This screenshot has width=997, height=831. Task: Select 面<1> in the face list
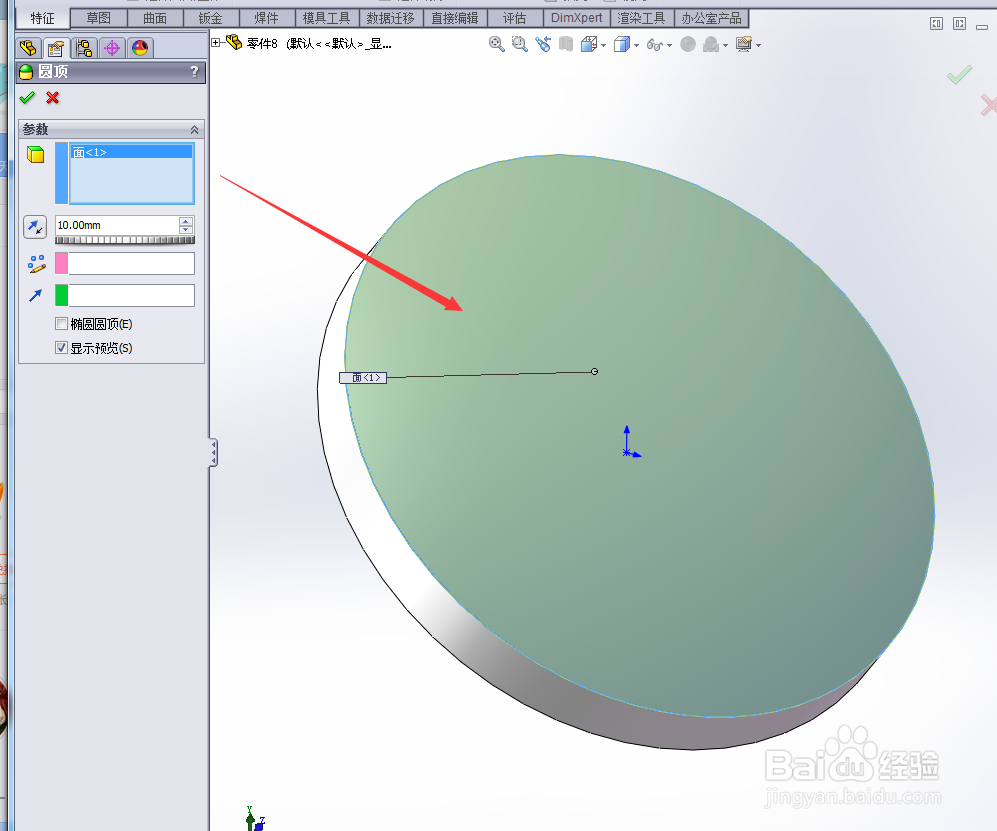click(132, 152)
